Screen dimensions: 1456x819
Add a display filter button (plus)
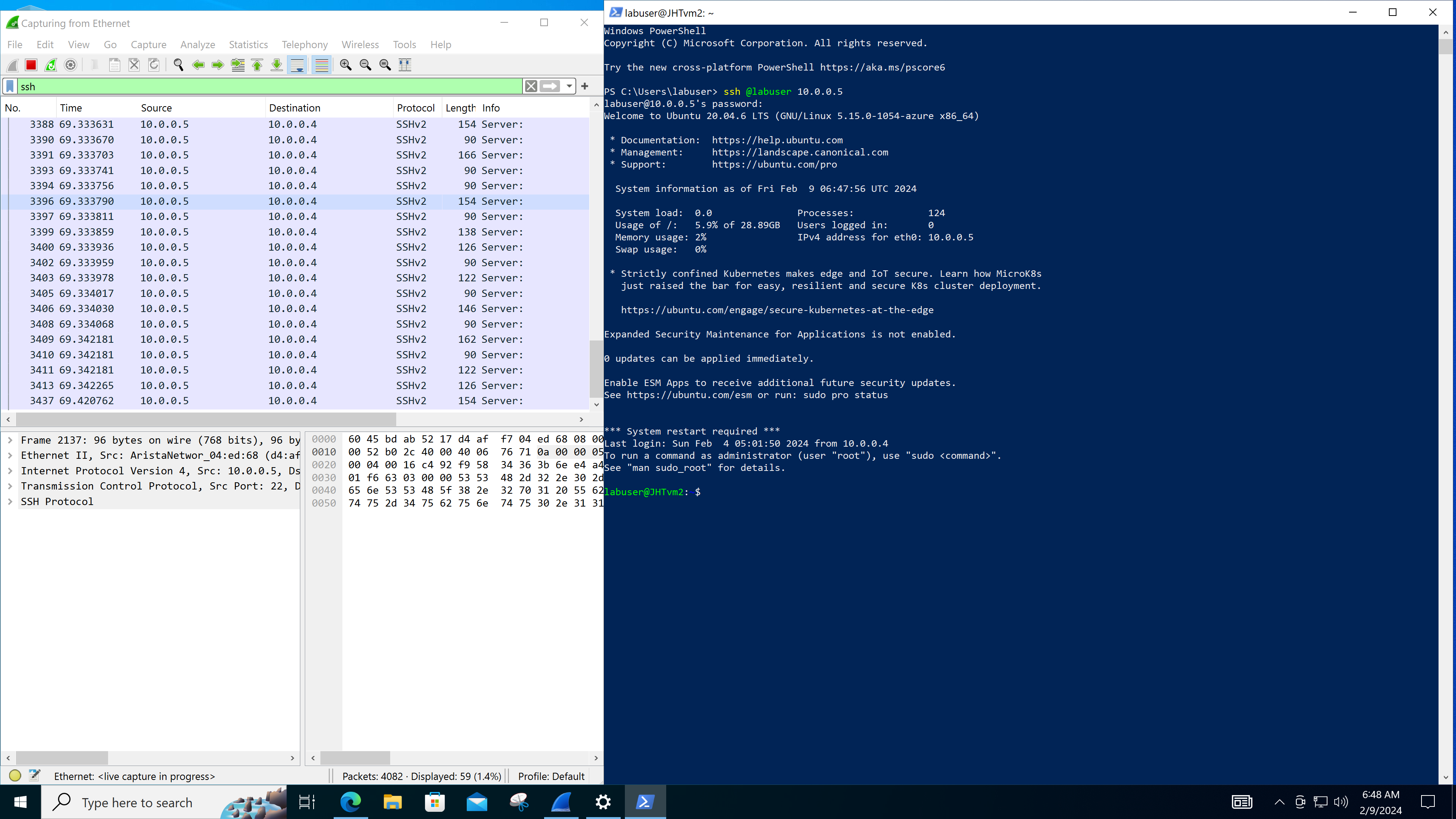[585, 86]
